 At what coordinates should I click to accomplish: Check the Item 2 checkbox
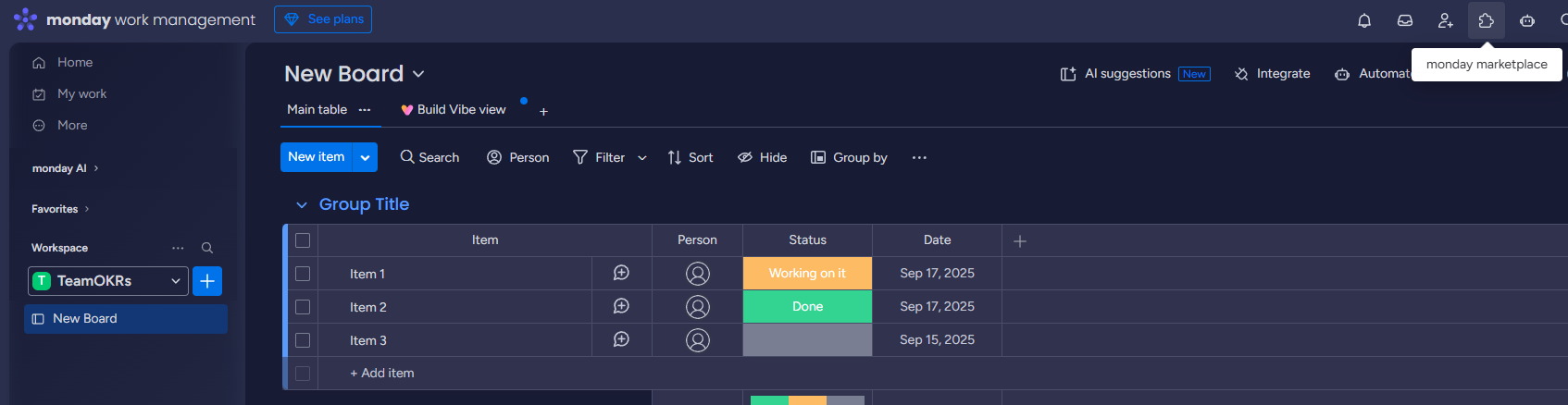(303, 307)
